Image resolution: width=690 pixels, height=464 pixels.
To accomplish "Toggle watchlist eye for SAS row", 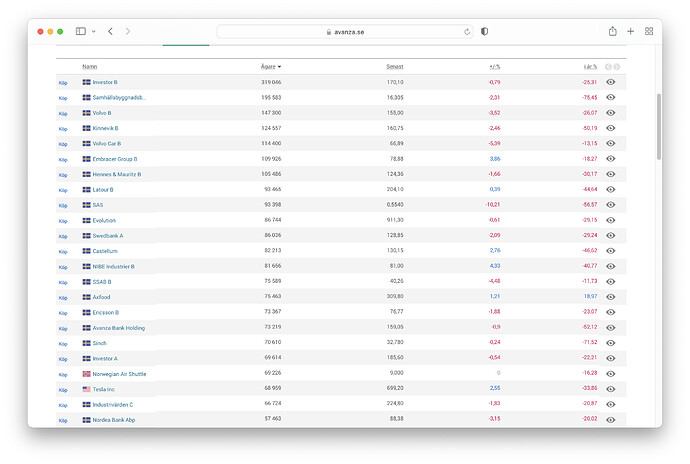I will click(610, 205).
